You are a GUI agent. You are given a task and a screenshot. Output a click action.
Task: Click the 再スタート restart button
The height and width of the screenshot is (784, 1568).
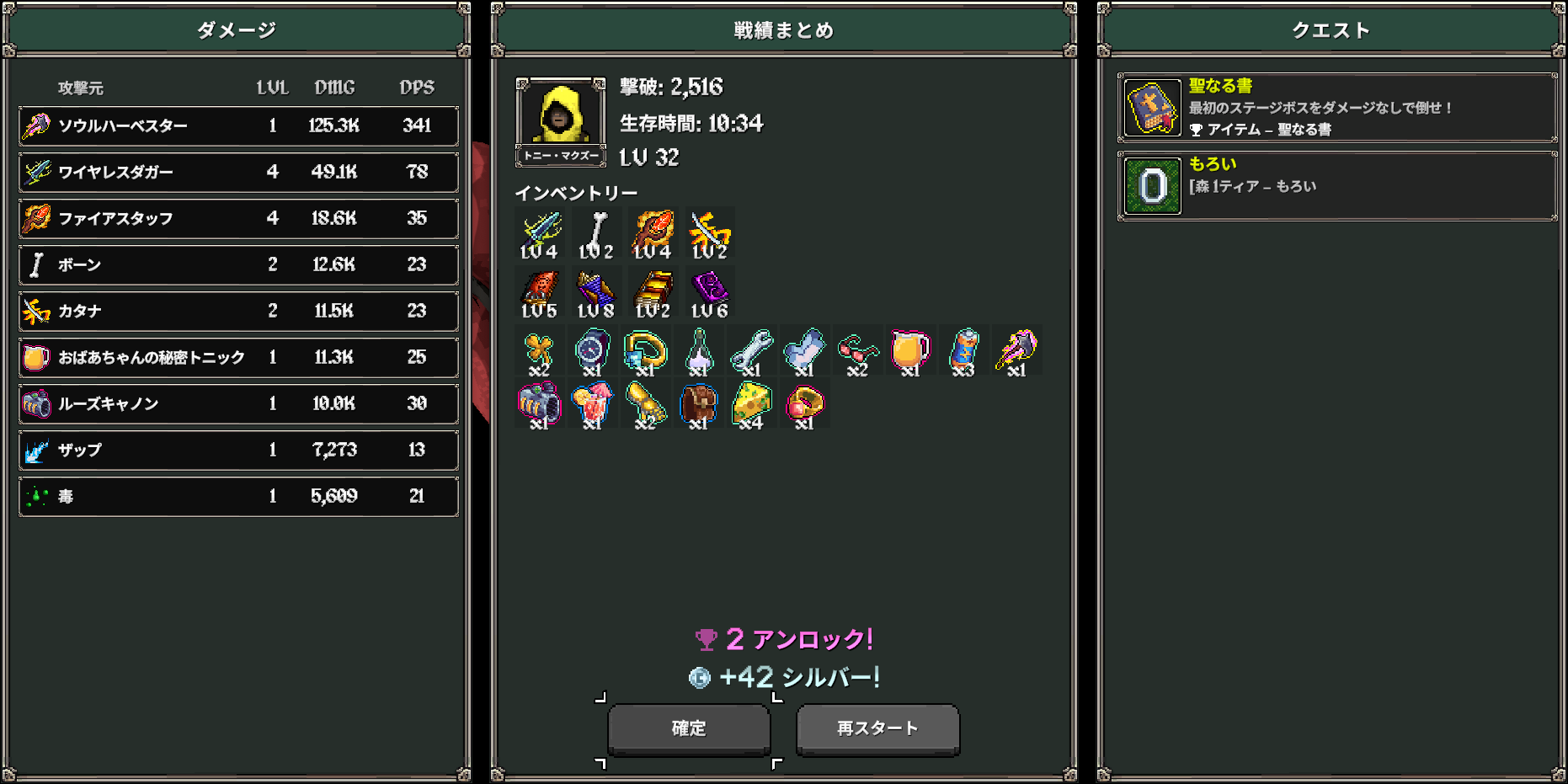tap(877, 729)
